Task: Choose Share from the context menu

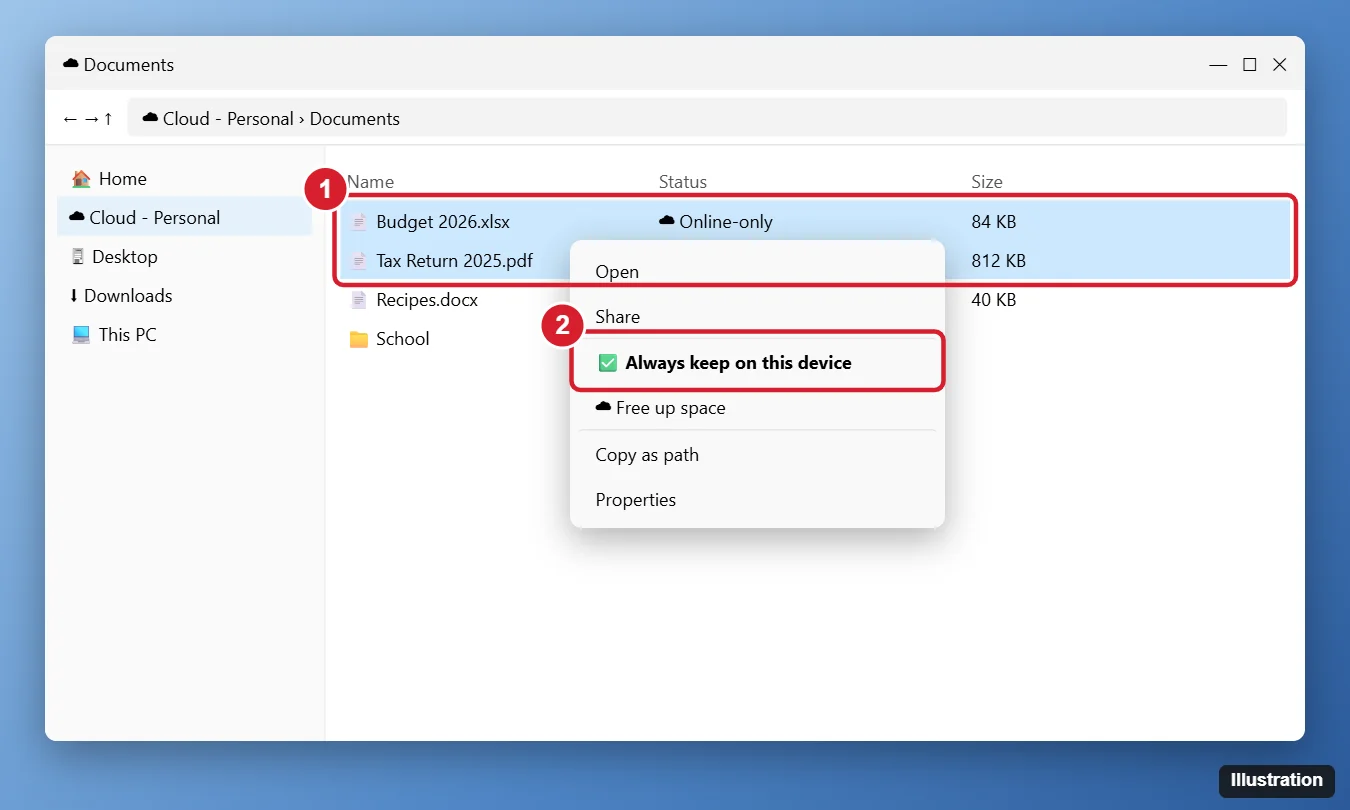Action: [757, 317]
